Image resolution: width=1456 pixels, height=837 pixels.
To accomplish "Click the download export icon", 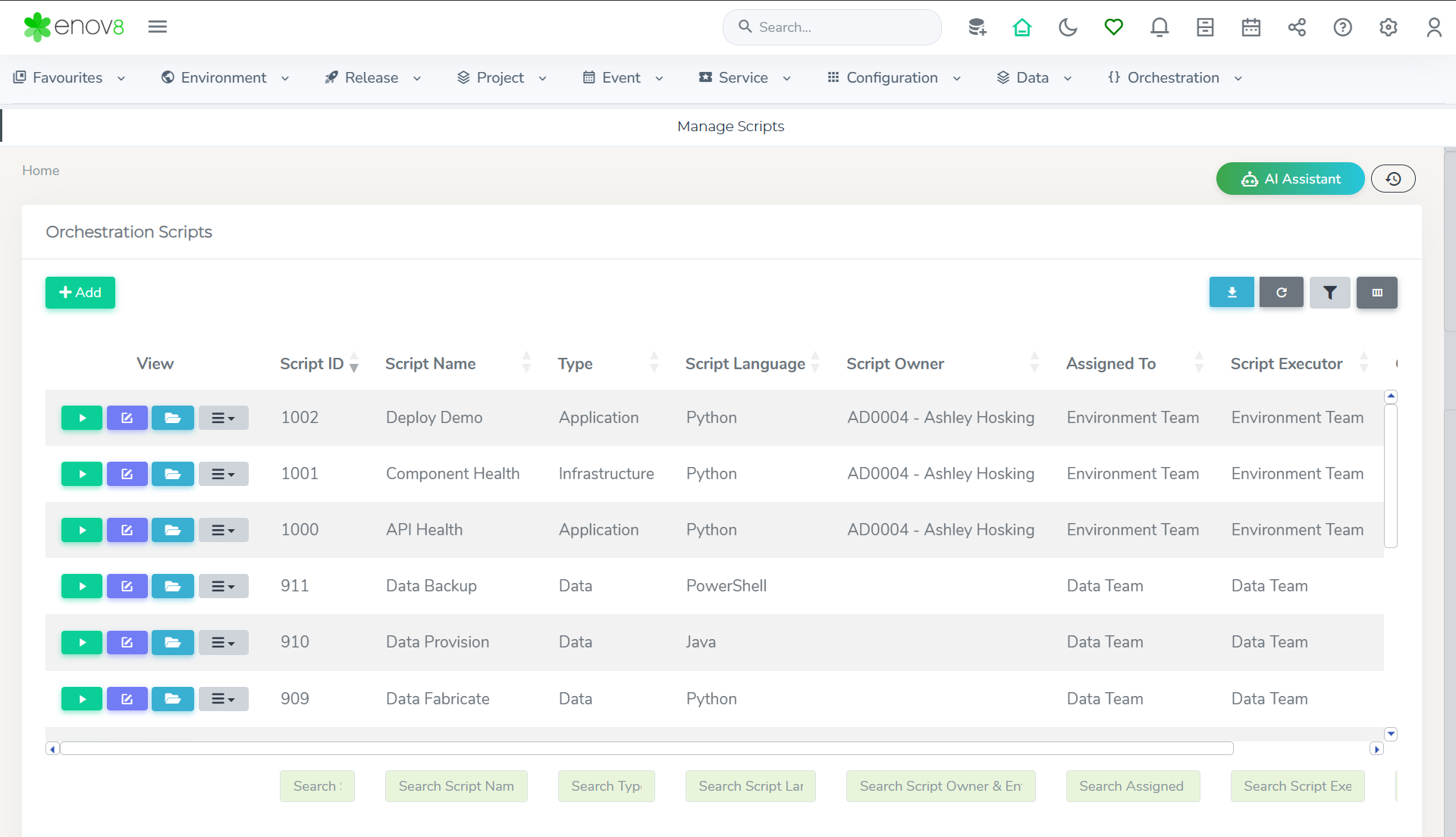I will 1232,293.
